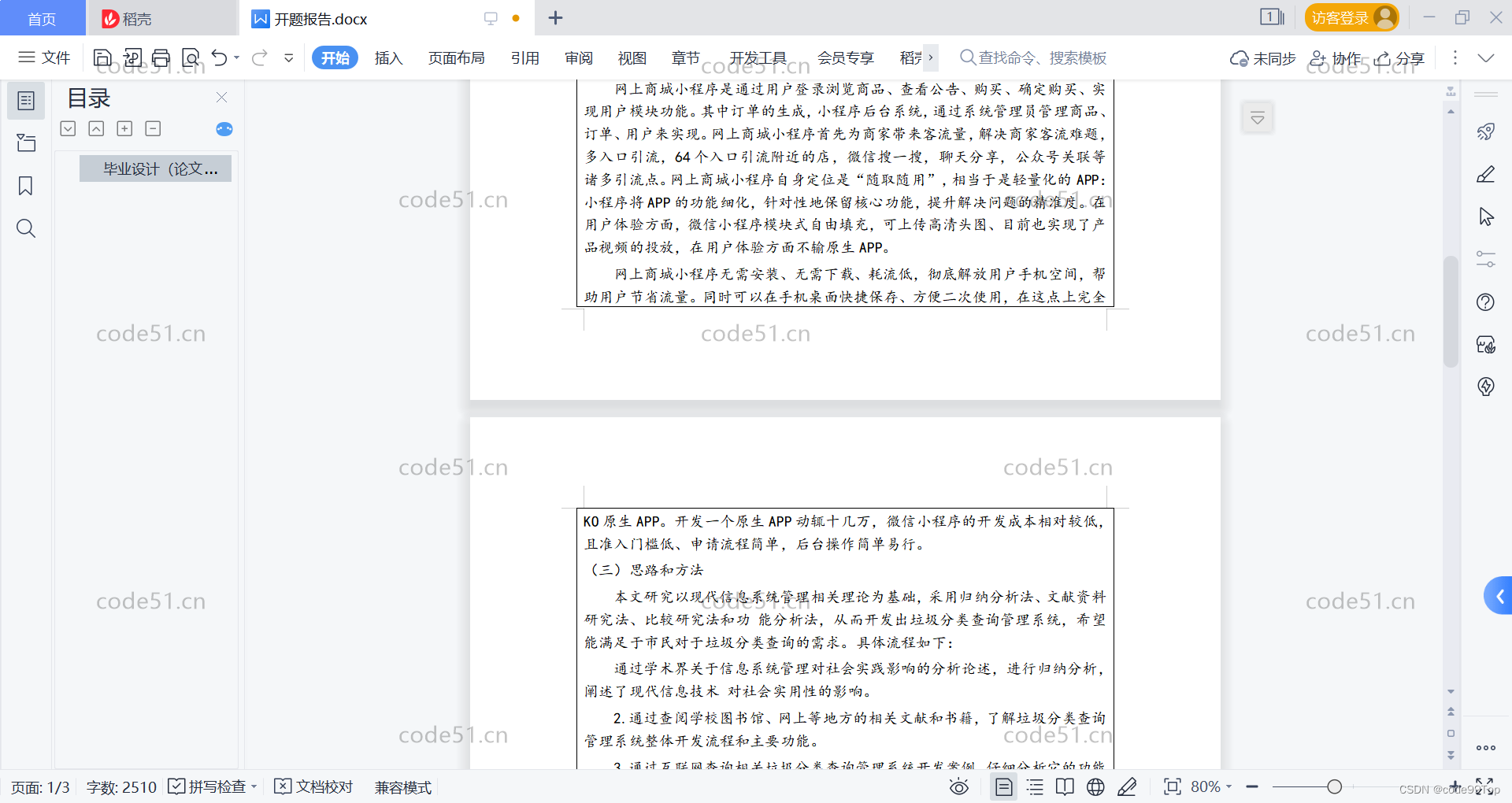Open the 开发工具 tab
The image size is (1512, 803).
pyautogui.click(x=758, y=57)
